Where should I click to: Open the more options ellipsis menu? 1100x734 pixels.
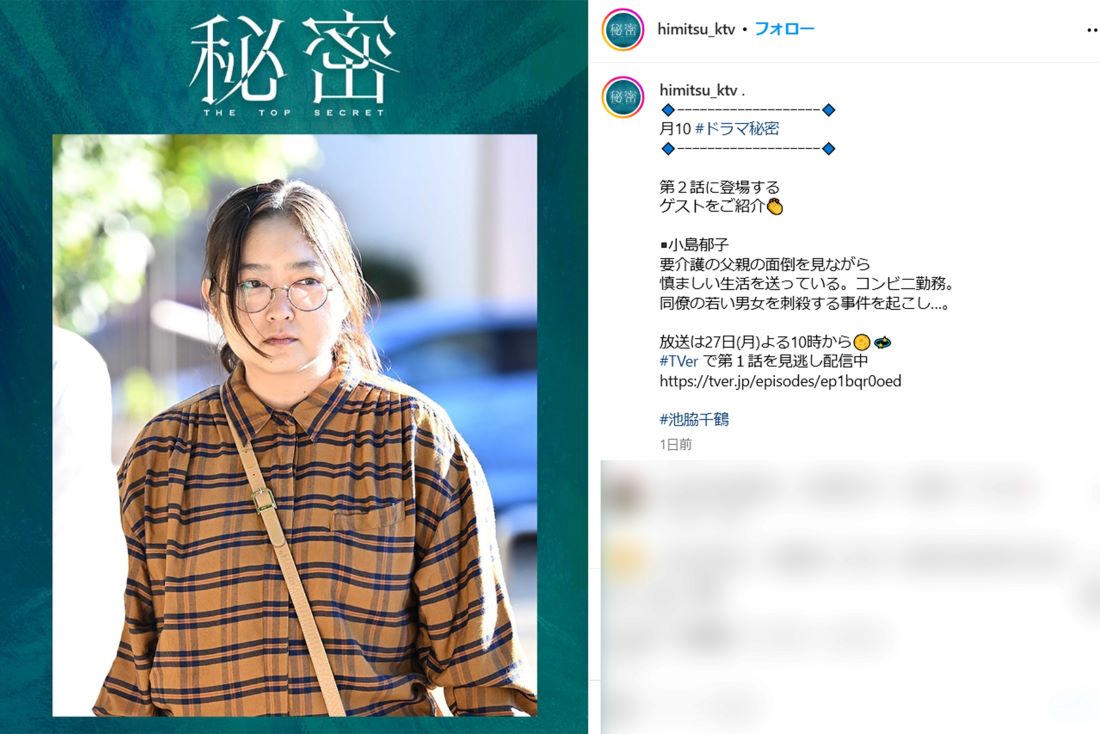(1092, 30)
